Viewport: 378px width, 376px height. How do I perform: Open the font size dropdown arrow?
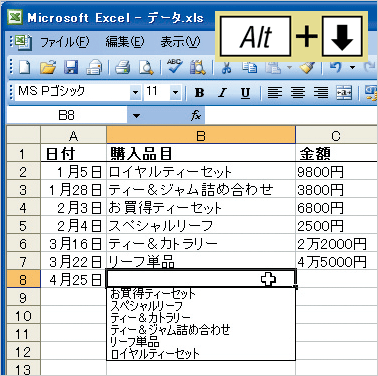coord(175,92)
